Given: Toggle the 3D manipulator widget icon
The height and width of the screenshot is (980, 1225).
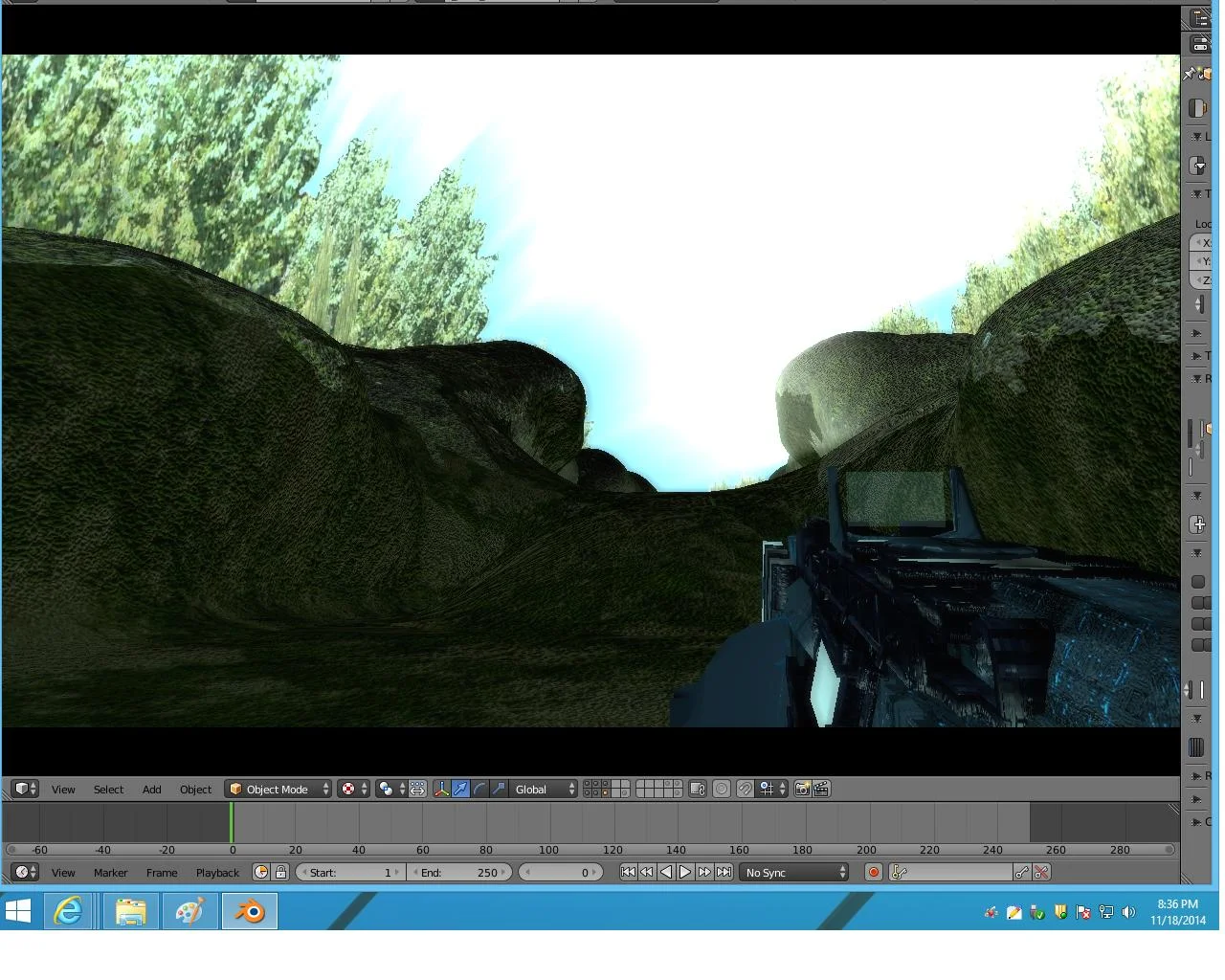Looking at the screenshot, I should tap(441, 789).
